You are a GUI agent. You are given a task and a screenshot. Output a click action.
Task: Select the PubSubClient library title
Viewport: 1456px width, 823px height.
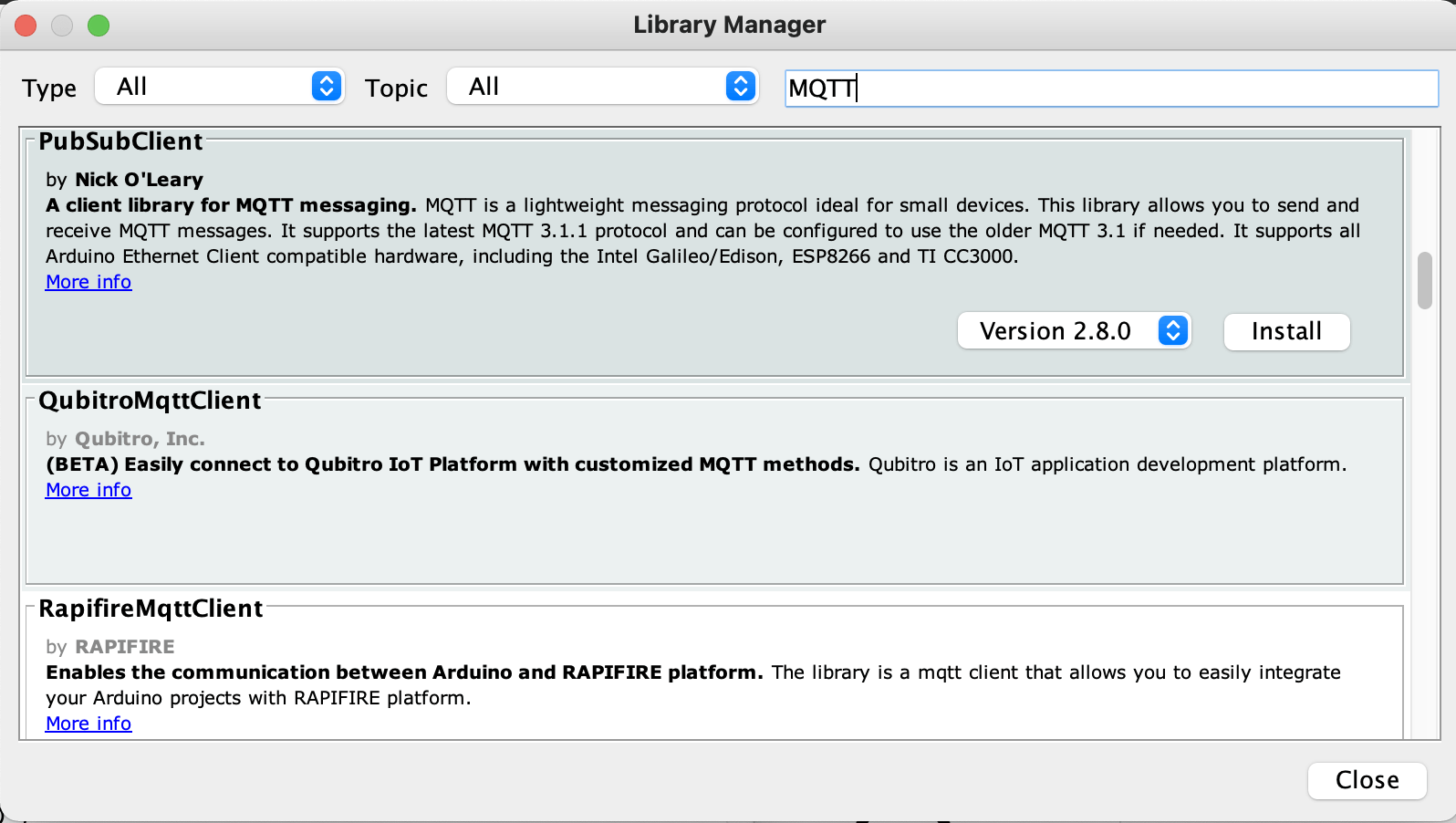(x=120, y=141)
